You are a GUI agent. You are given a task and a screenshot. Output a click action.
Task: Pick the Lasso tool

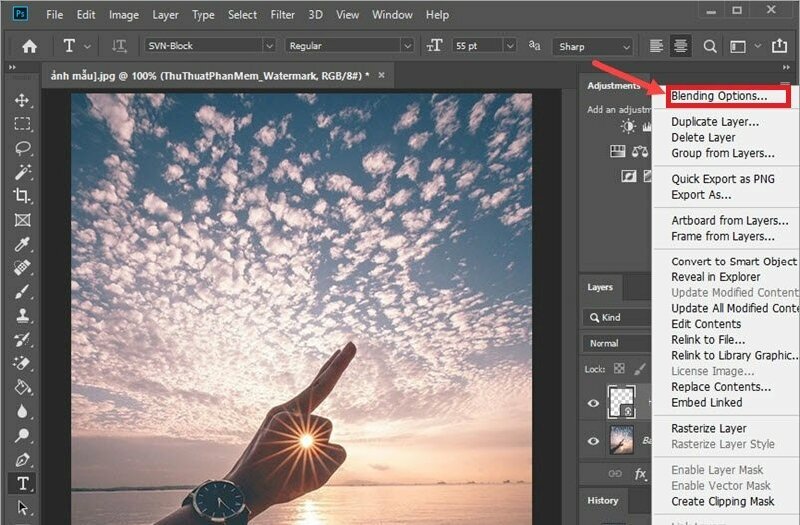22,148
